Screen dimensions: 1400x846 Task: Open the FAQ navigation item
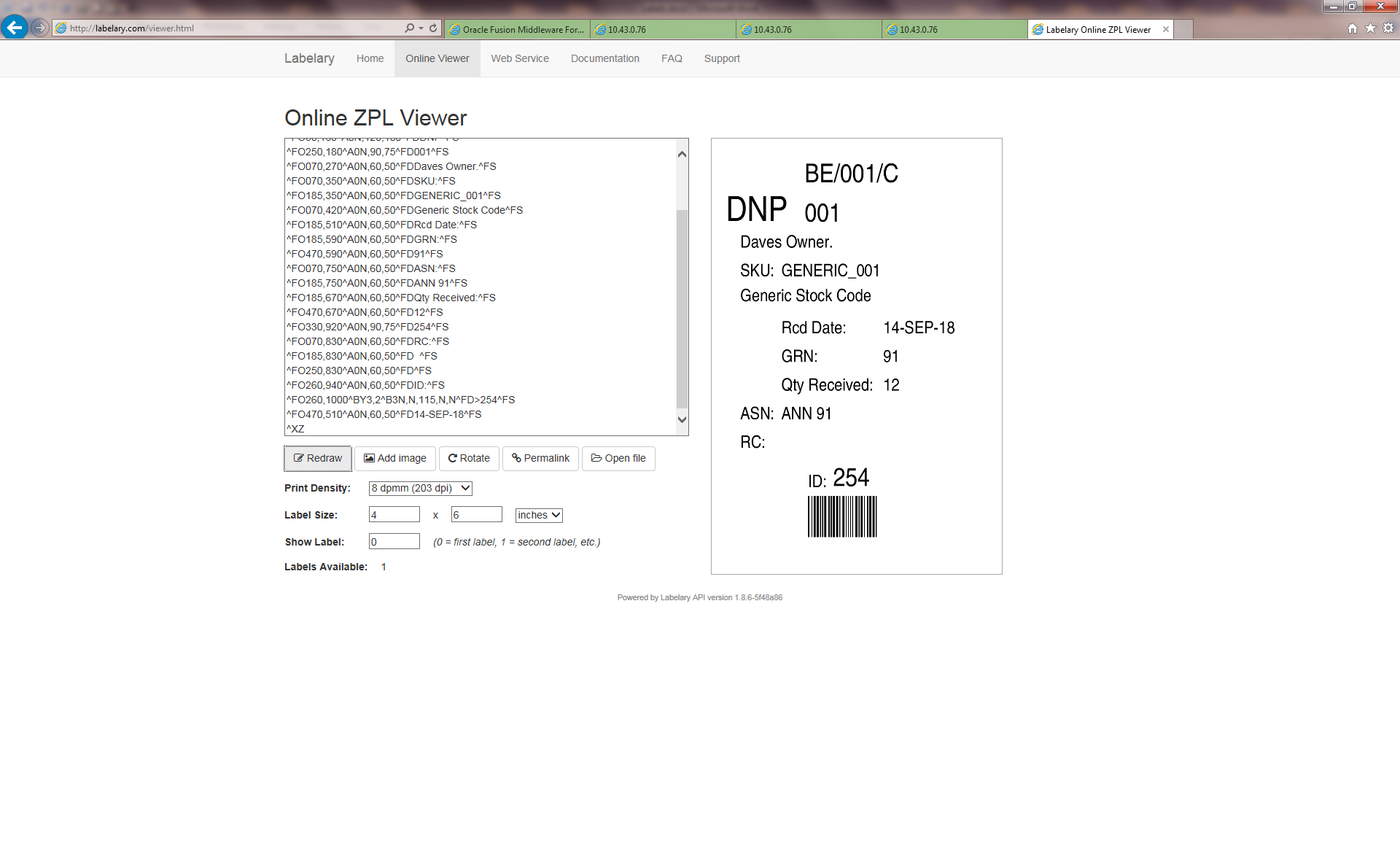(672, 58)
